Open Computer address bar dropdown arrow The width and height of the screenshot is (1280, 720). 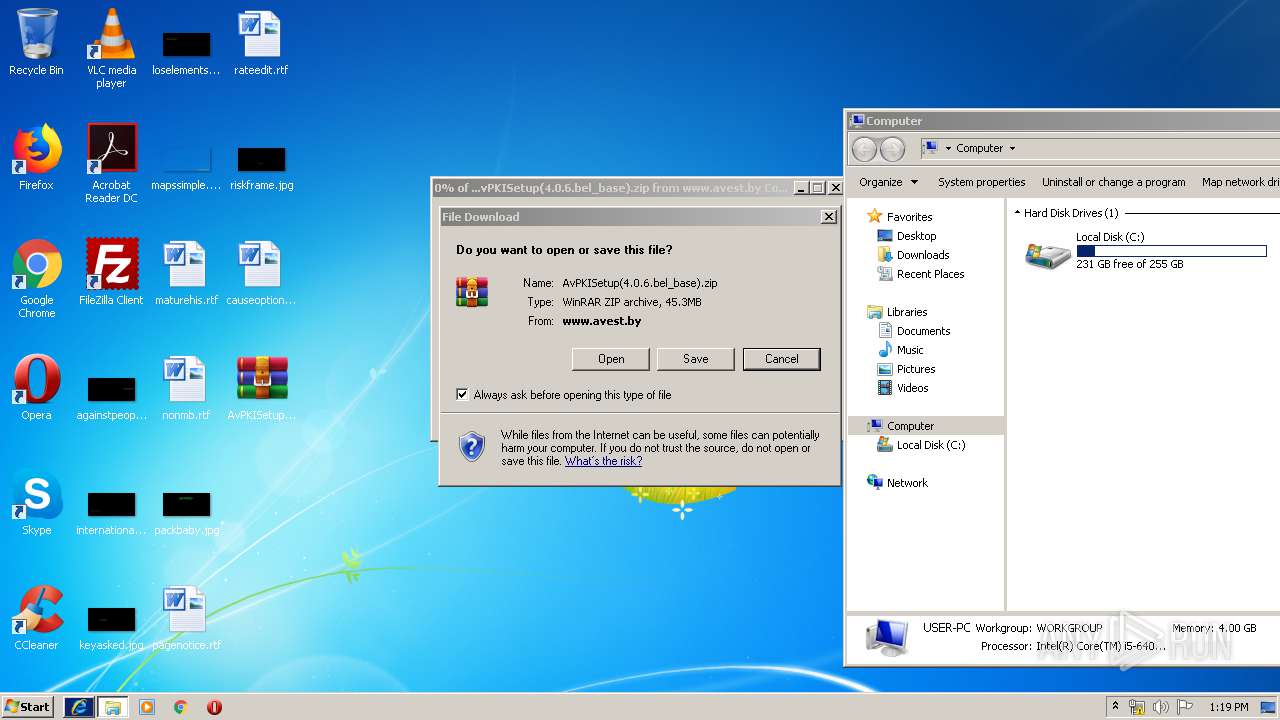click(x=1012, y=148)
